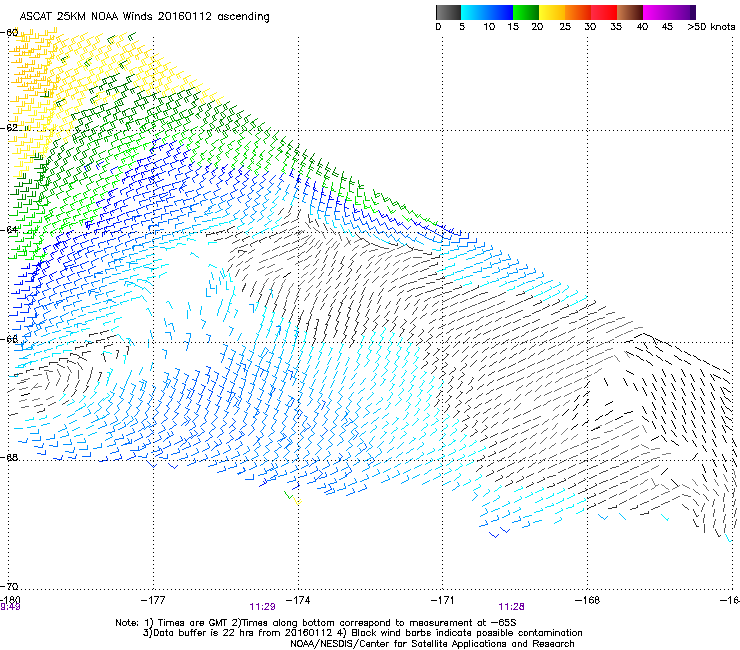This screenshot has width=740, height=650.
Task: Click the title "ASCAT 25KM NOAA Winds 20160112 ascending"
Action: (x=144, y=17)
